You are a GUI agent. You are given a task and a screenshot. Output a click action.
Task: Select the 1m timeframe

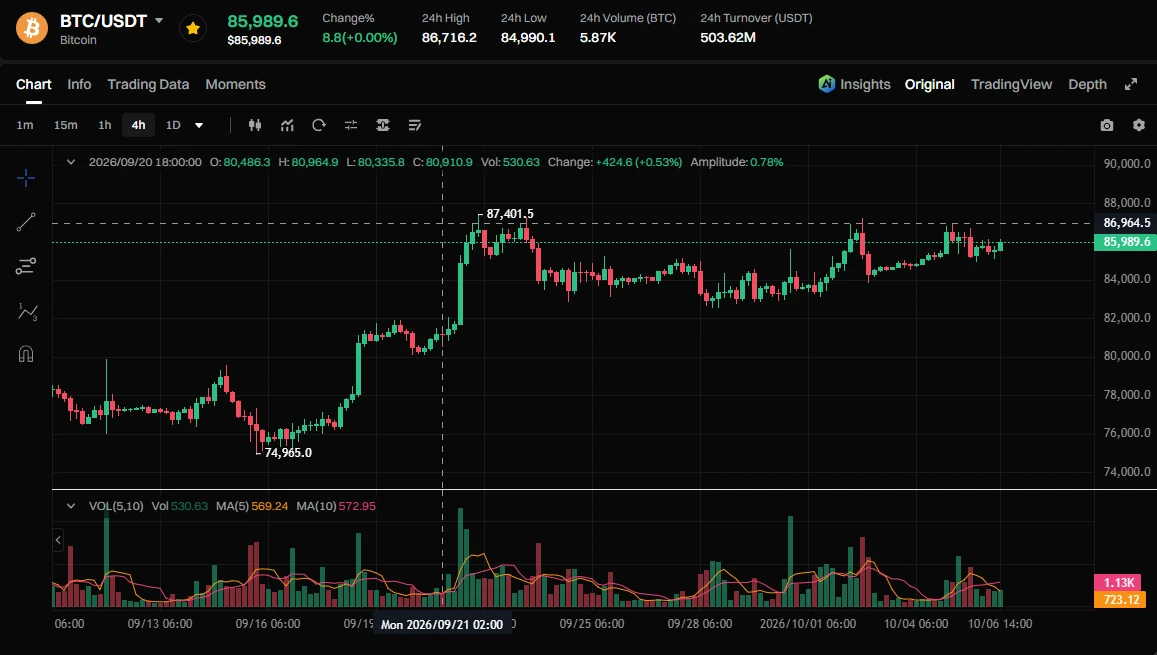tap(25, 125)
